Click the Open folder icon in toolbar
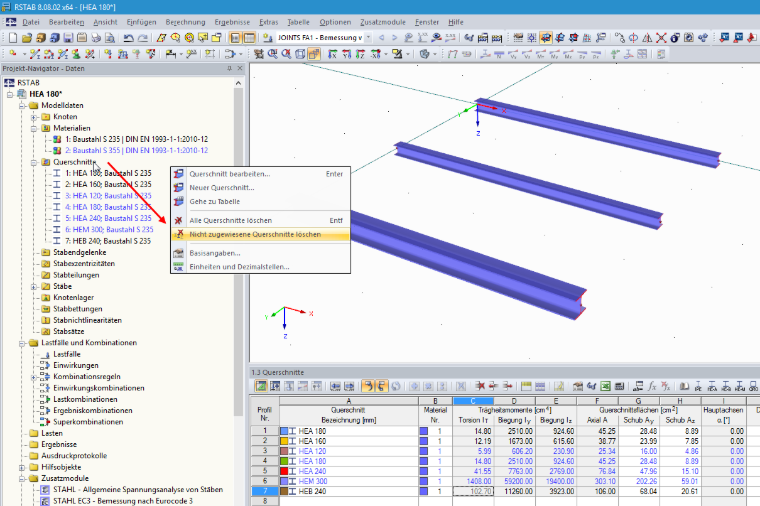The width and height of the screenshot is (760, 506). tap(27, 38)
